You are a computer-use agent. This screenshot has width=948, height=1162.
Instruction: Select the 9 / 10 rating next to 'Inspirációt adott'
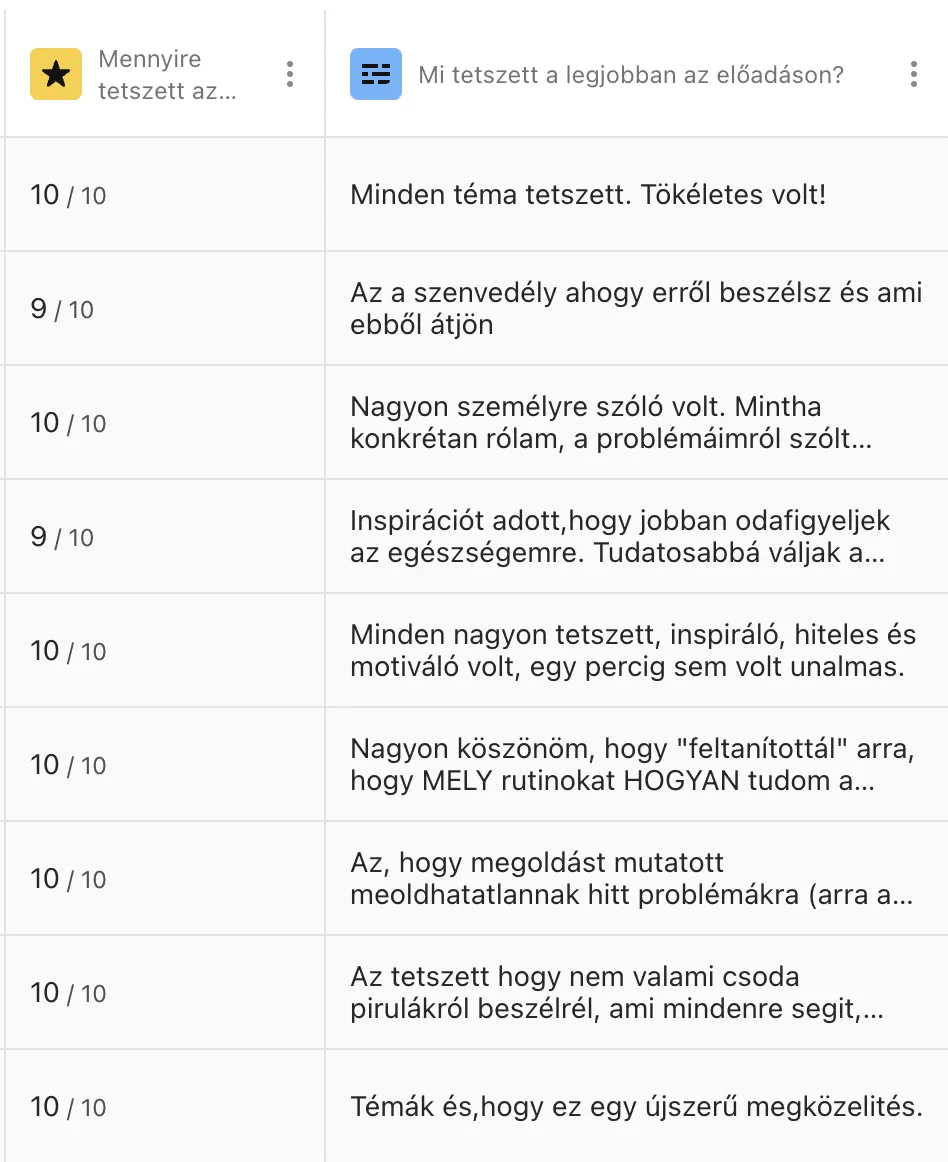tap(62, 537)
